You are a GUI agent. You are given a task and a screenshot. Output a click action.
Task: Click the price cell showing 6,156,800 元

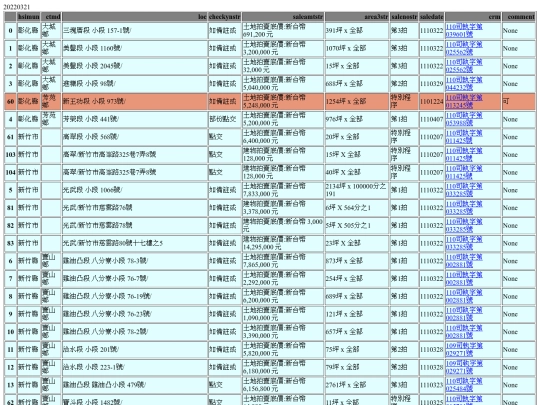click(x=283, y=385)
